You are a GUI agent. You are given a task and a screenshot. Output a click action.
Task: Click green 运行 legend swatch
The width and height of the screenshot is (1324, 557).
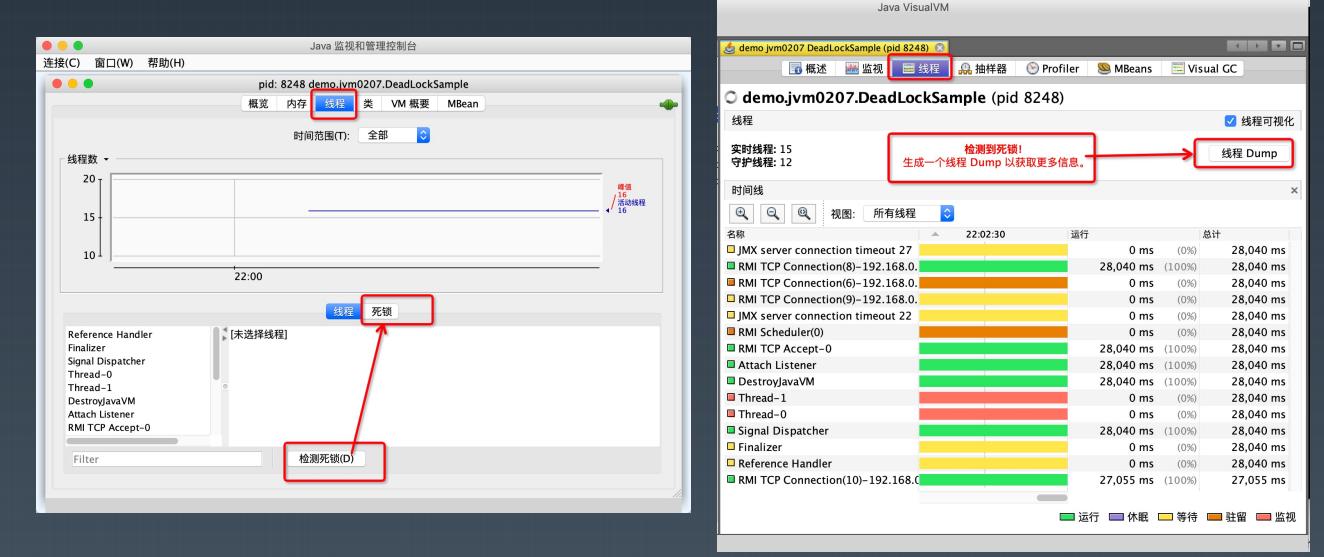(x=1067, y=517)
